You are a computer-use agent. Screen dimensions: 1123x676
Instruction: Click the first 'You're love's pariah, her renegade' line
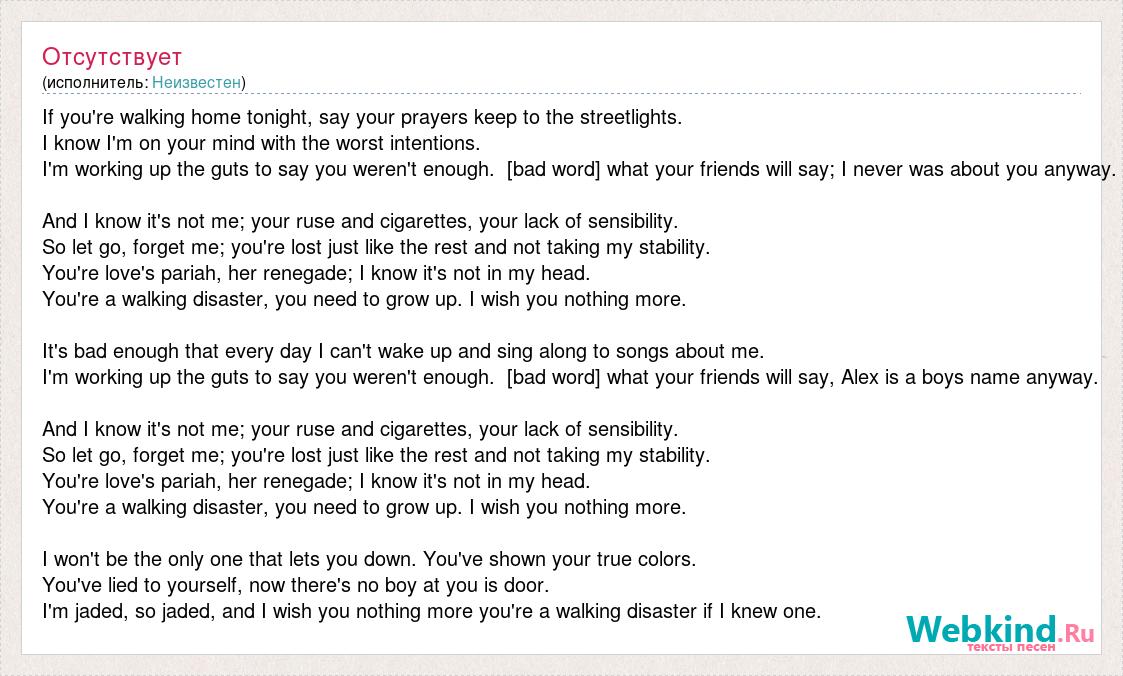click(316, 274)
